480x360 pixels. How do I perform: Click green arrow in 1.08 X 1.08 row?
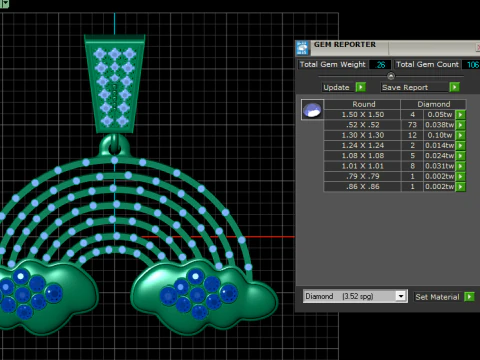pos(460,156)
